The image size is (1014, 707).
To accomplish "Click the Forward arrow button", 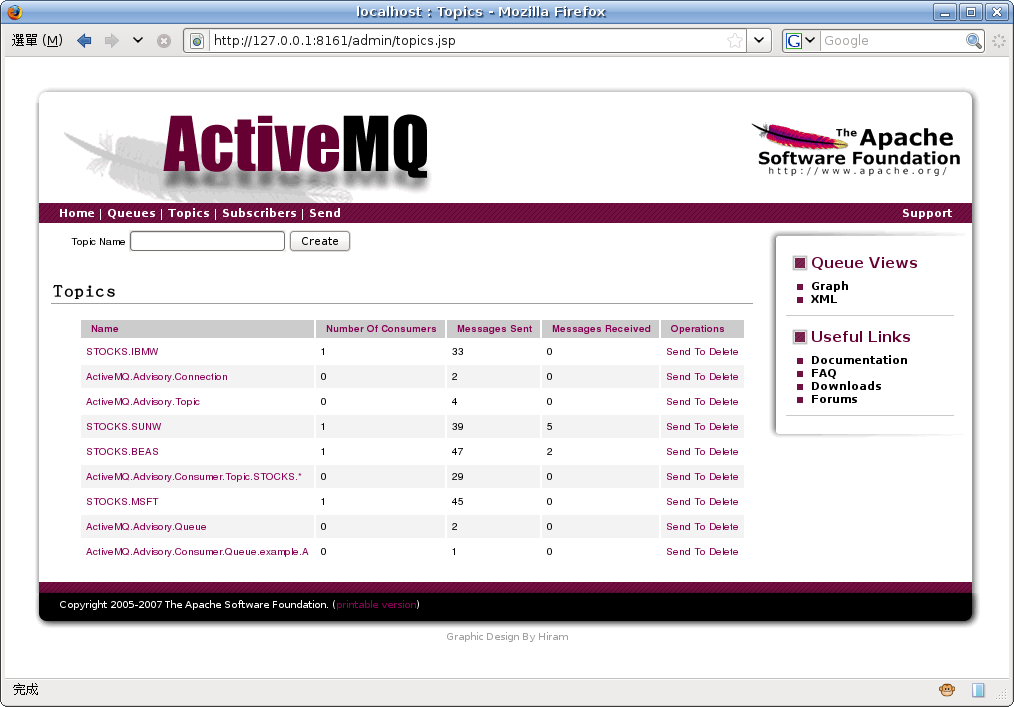I will tap(112, 41).
